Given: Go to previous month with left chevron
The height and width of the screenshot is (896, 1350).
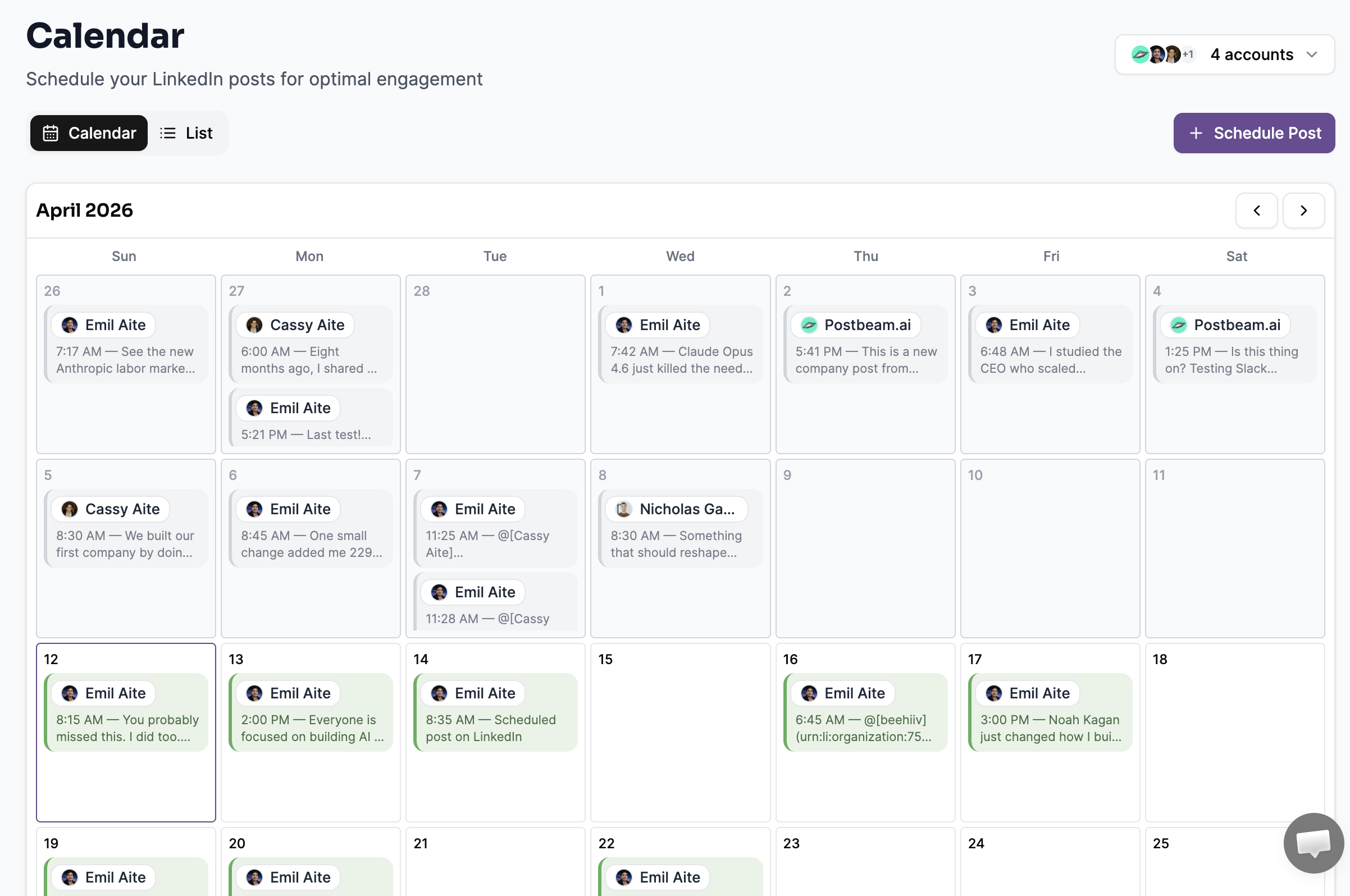Looking at the screenshot, I should 1256,211.
